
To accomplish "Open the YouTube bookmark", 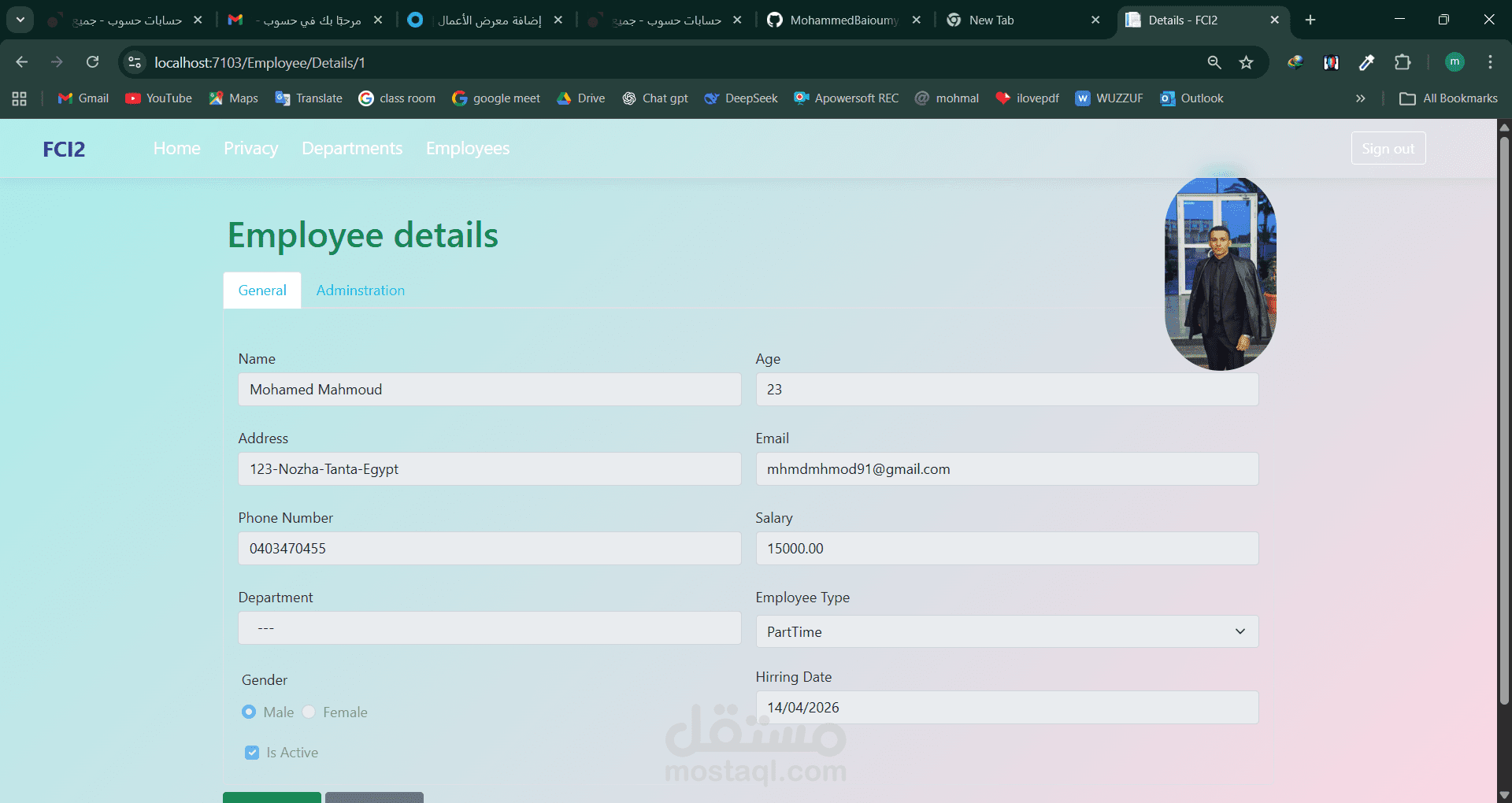I will [x=158, y=98].
